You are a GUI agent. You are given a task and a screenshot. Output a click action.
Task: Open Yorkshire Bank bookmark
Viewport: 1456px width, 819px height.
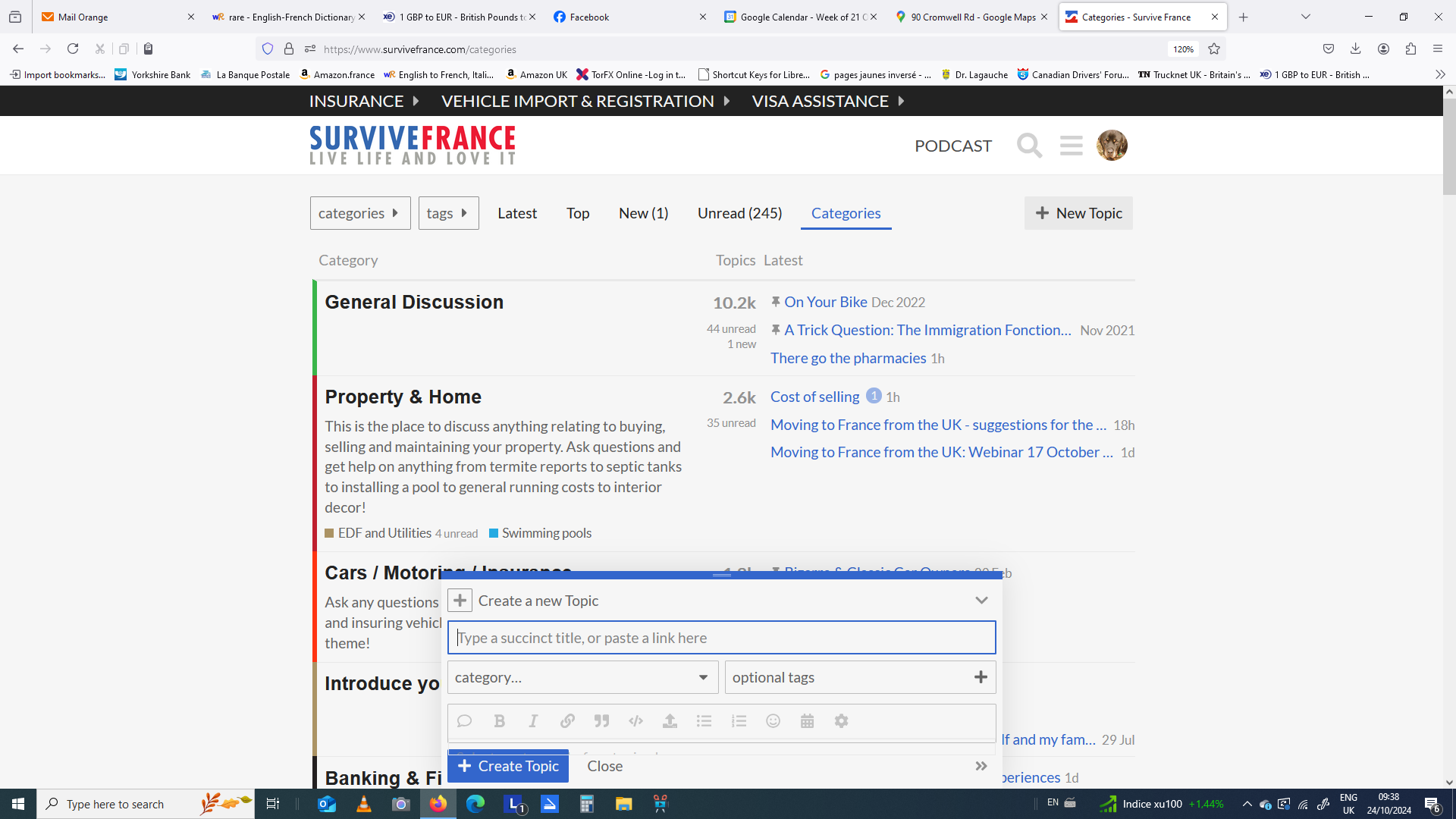tap(152, 74)
